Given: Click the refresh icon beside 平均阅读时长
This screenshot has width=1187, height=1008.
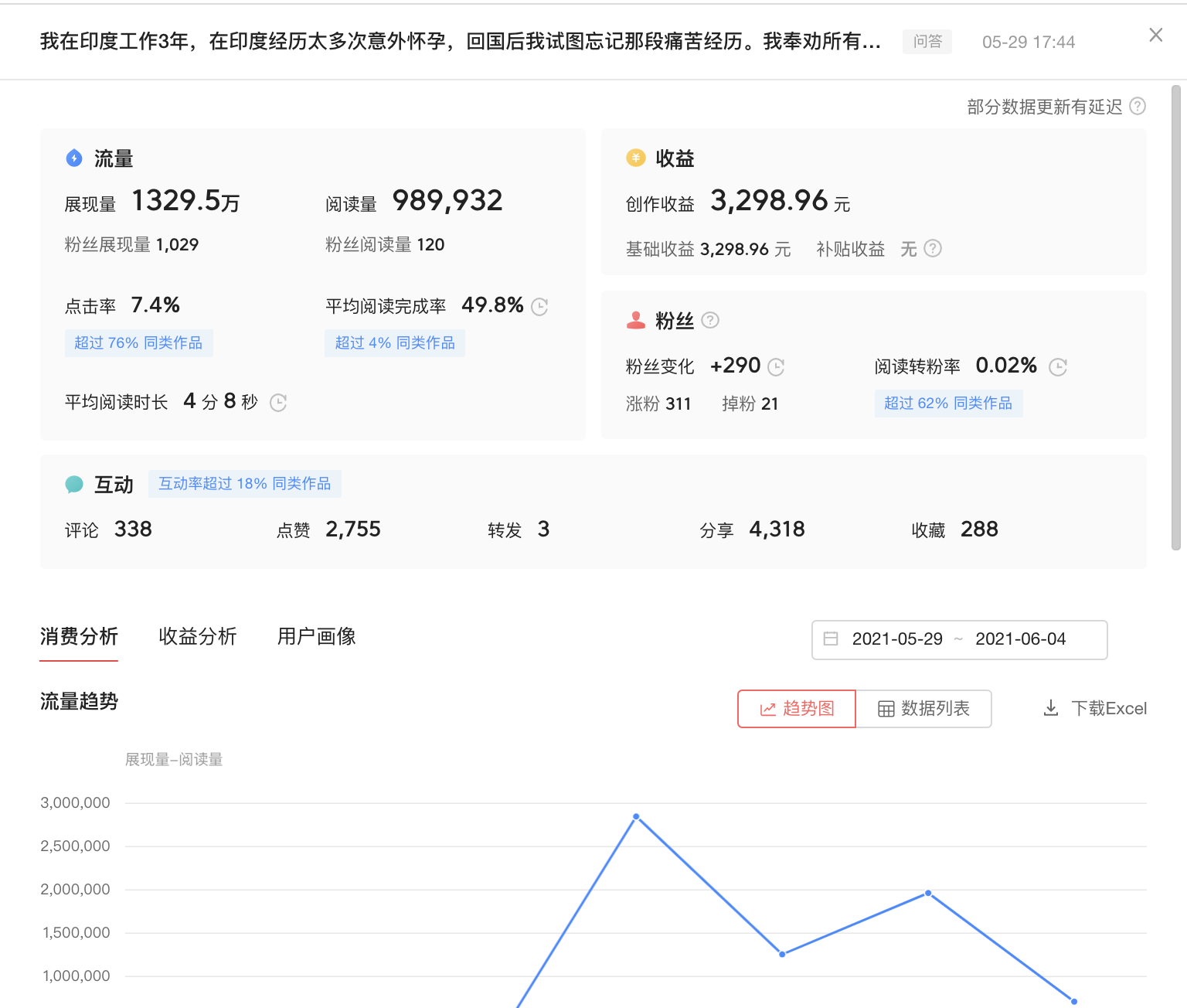Looking at the screenshot, I should coord(278,403).
